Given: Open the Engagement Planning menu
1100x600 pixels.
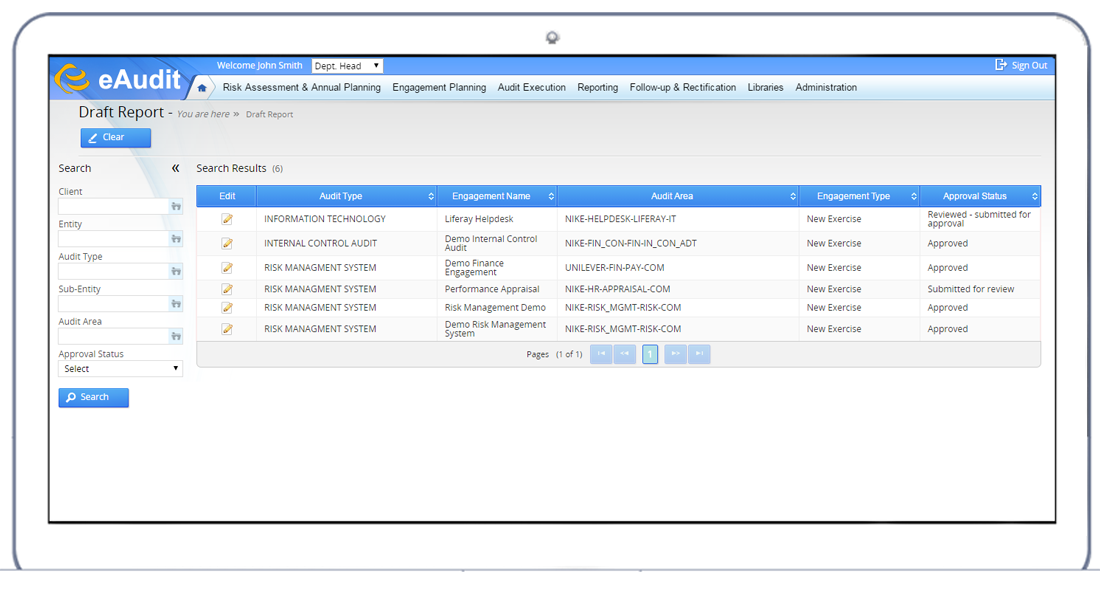Looking at the screenshot, I should tap(439, 88).
